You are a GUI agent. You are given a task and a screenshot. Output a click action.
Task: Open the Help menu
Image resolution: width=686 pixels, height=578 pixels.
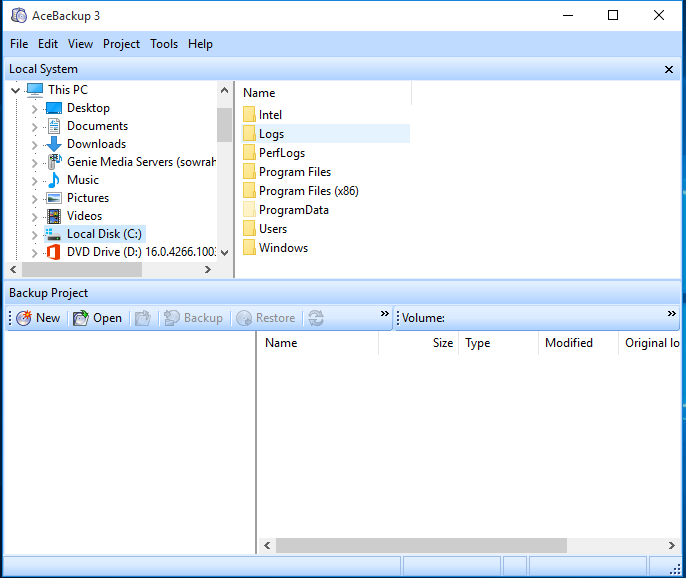point(200,44)
